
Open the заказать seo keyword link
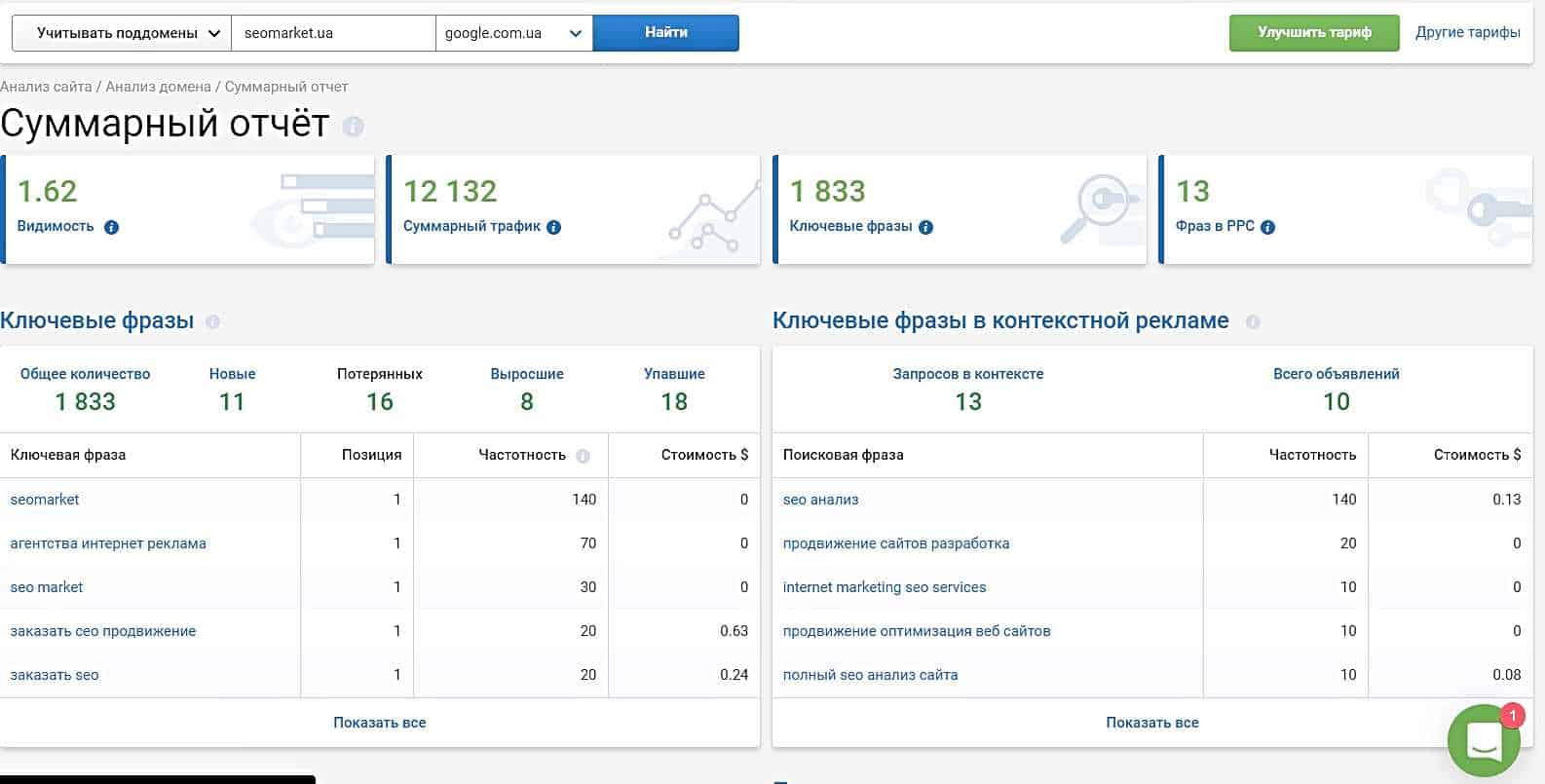55,675
